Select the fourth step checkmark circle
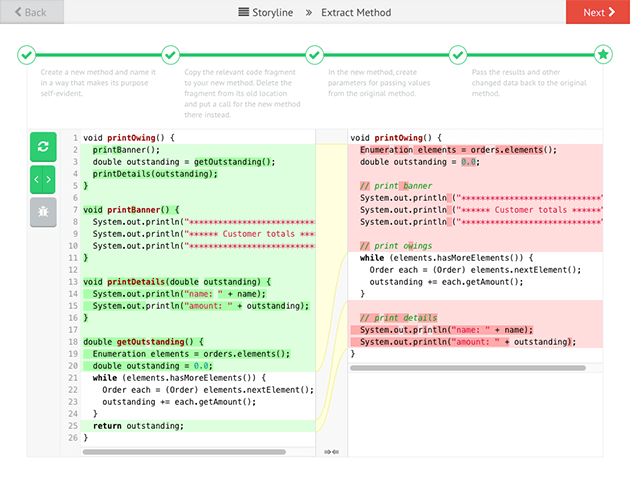Screen dimensions: 640x480 tap(459, 54)
